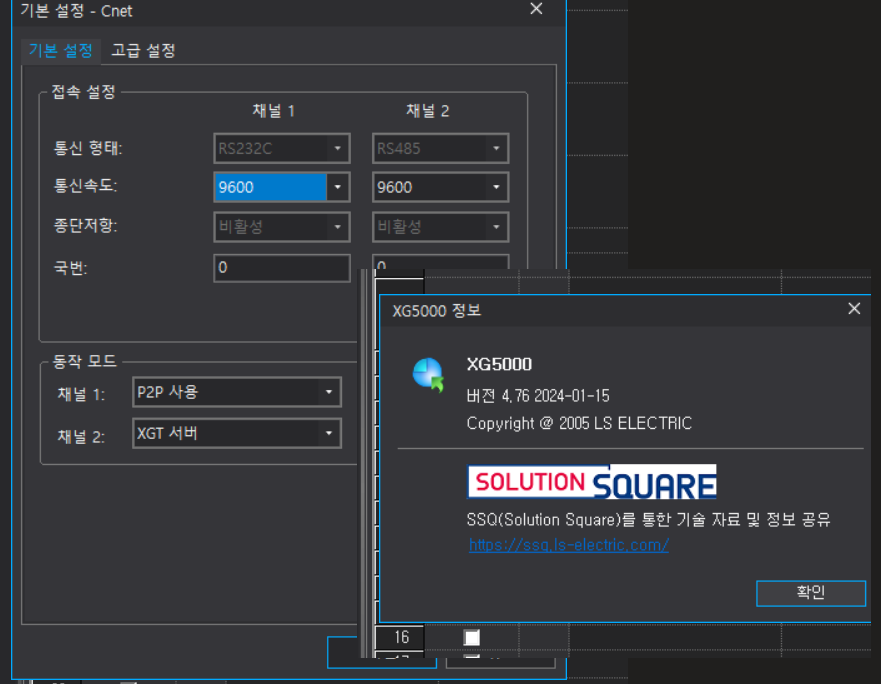Open the 9600 baud rate dropdown for 채널 1

(x=338, y=187)
